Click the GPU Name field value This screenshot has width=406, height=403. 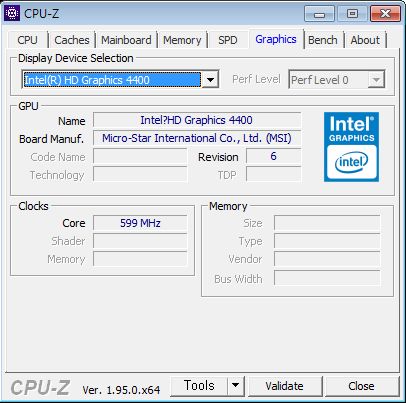(x=197, y=120)
